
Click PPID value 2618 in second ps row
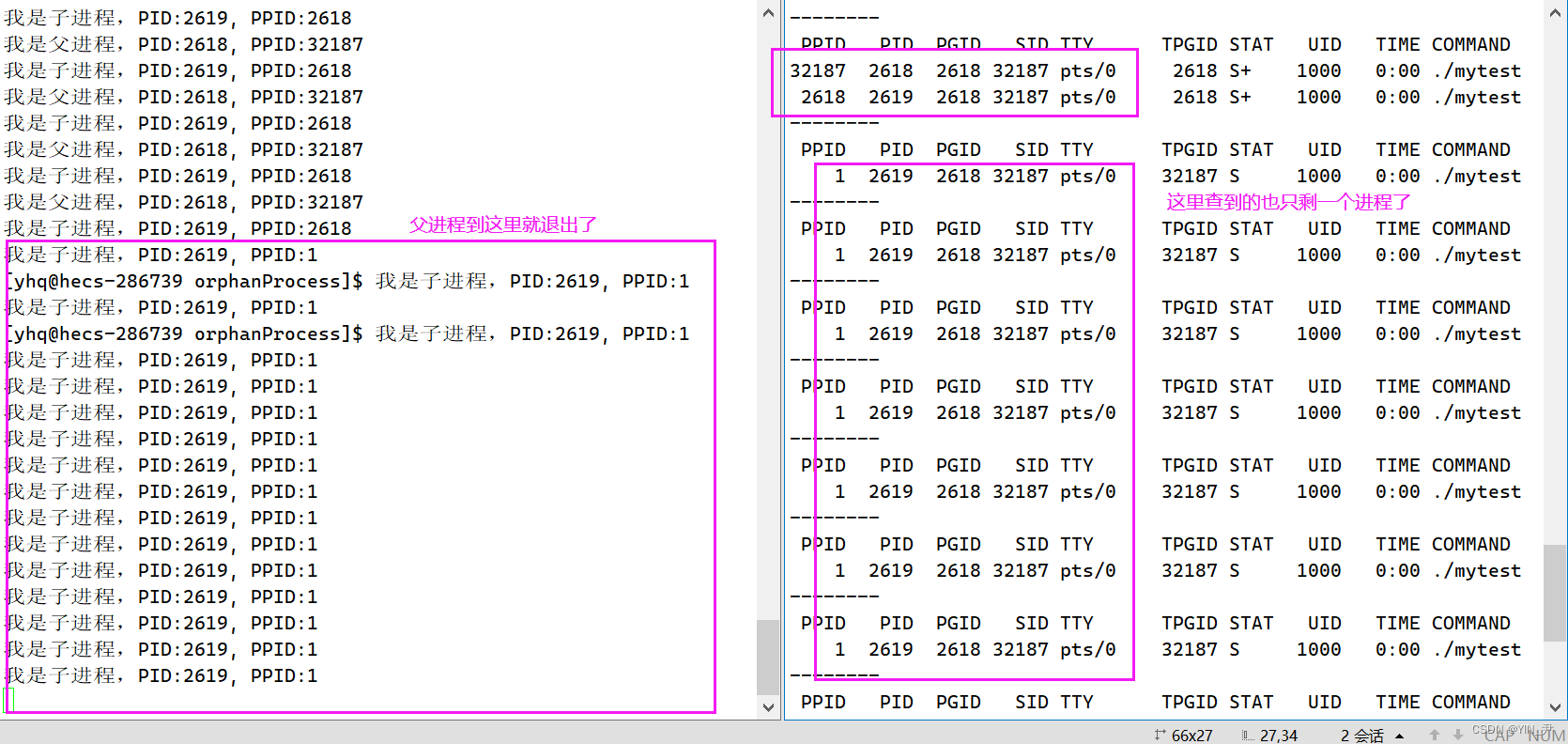823,97
